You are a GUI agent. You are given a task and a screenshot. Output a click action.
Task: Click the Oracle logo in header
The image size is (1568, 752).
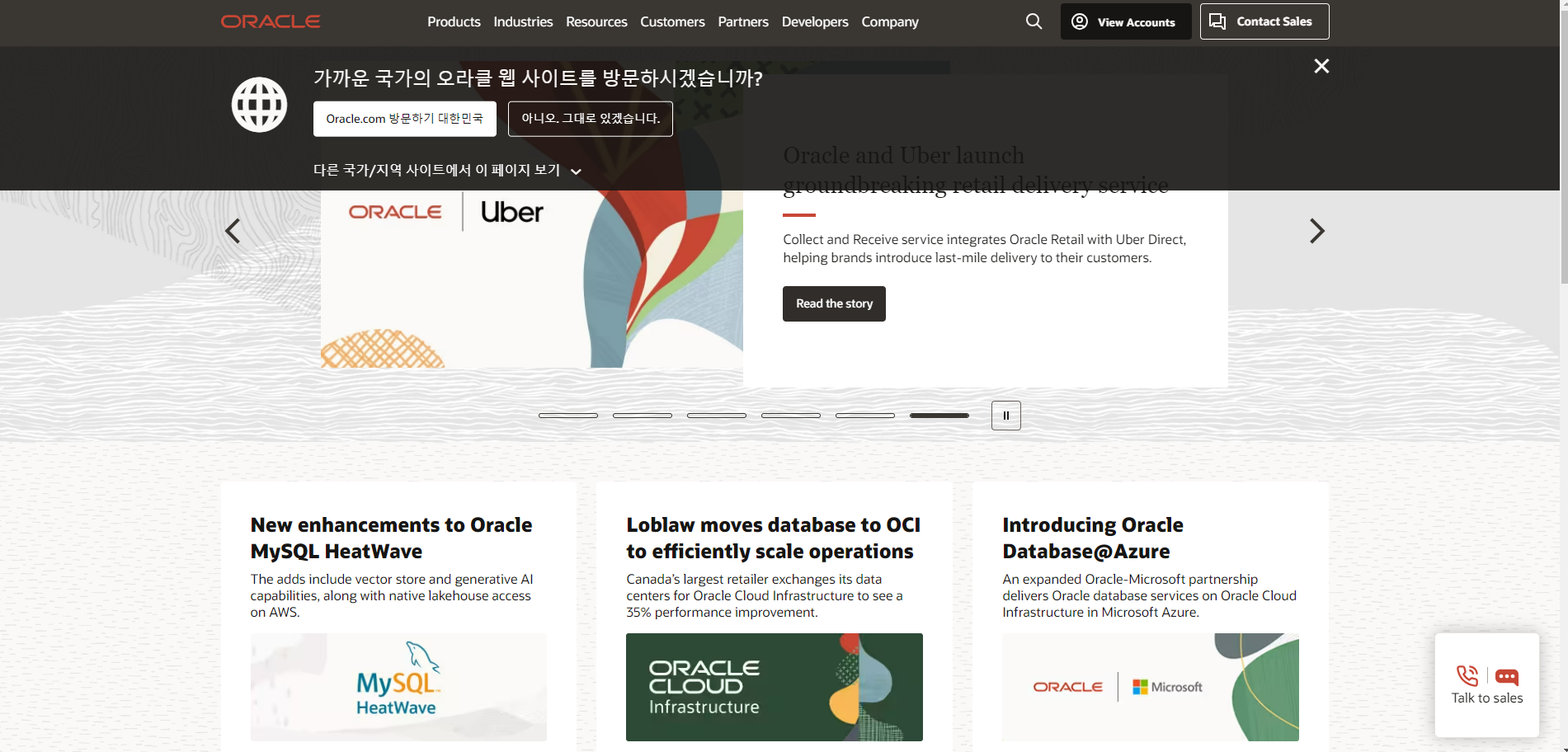[x=271, y=21]
